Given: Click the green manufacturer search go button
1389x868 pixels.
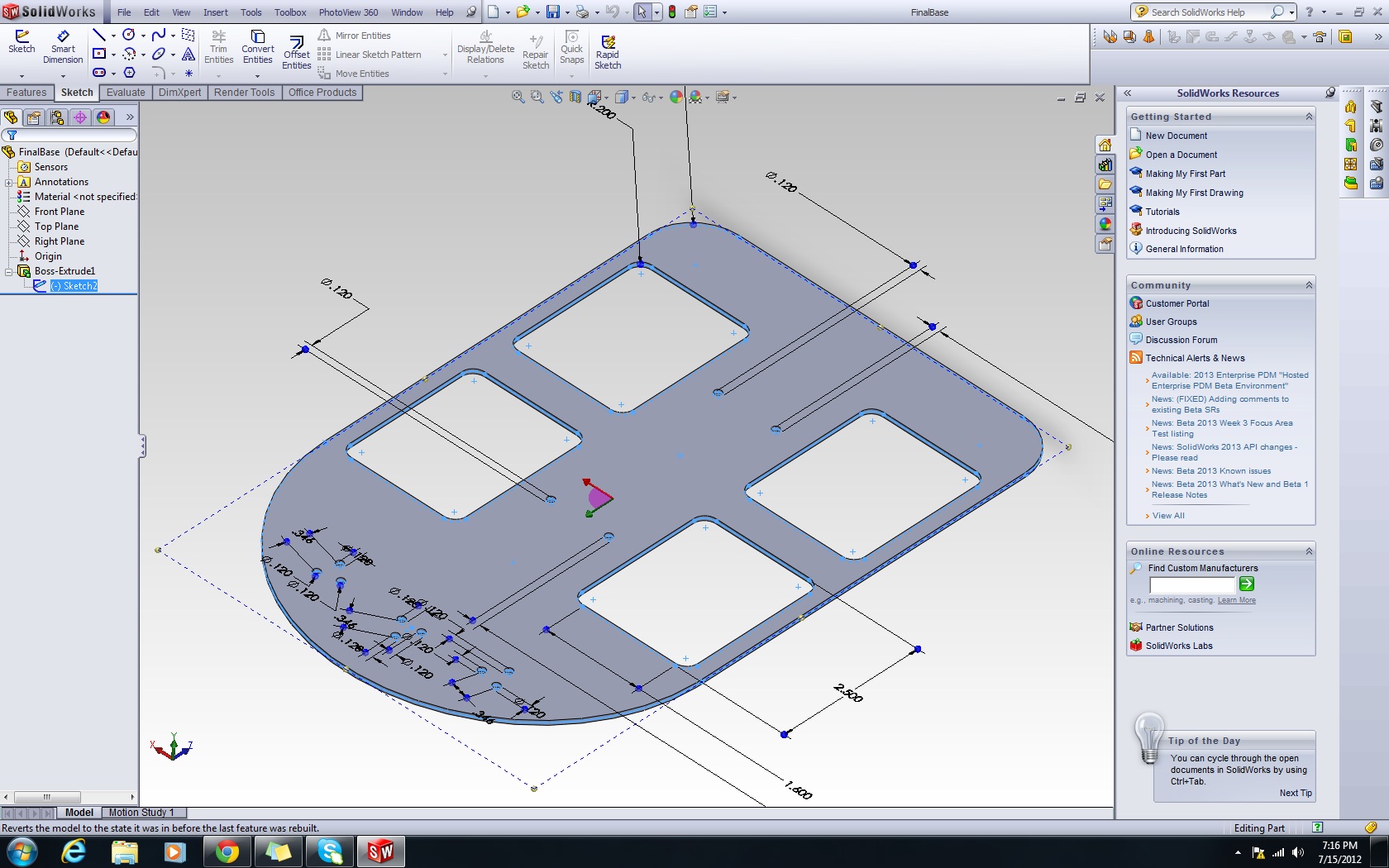Looking at the screenshot, I should [x=1247, y=584].
